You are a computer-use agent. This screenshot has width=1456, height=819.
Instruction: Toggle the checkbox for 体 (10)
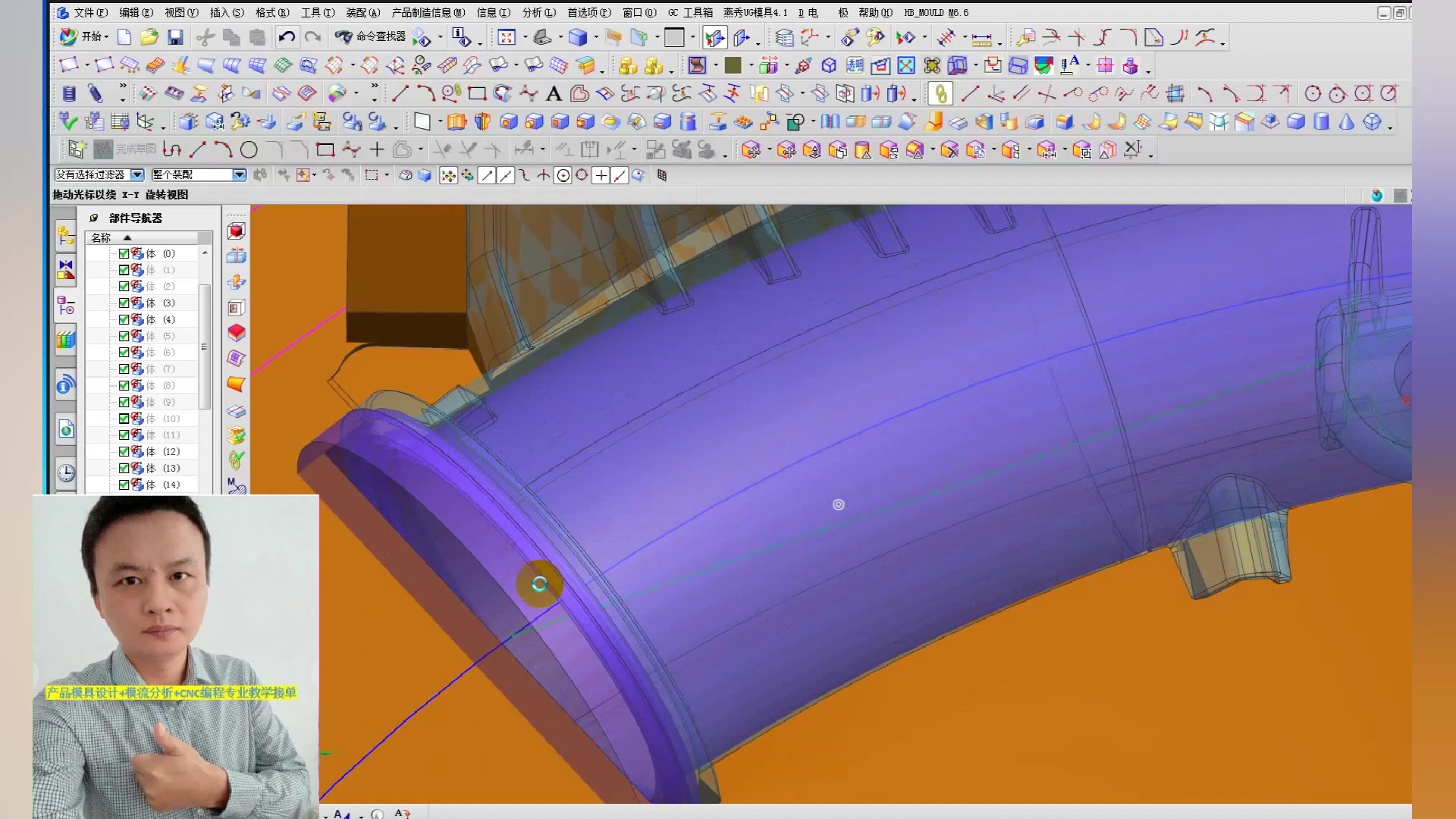(x=124, y=419)
